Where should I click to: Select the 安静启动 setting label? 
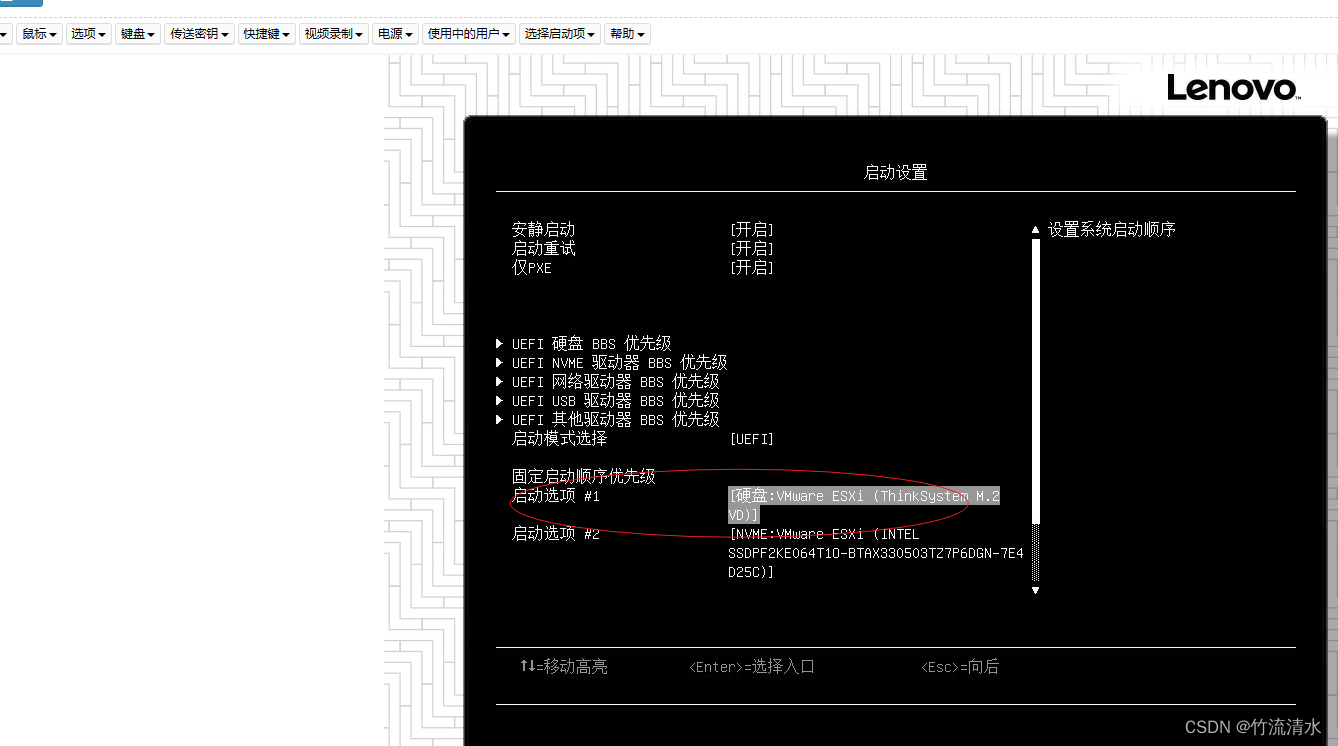pos(544,230)
